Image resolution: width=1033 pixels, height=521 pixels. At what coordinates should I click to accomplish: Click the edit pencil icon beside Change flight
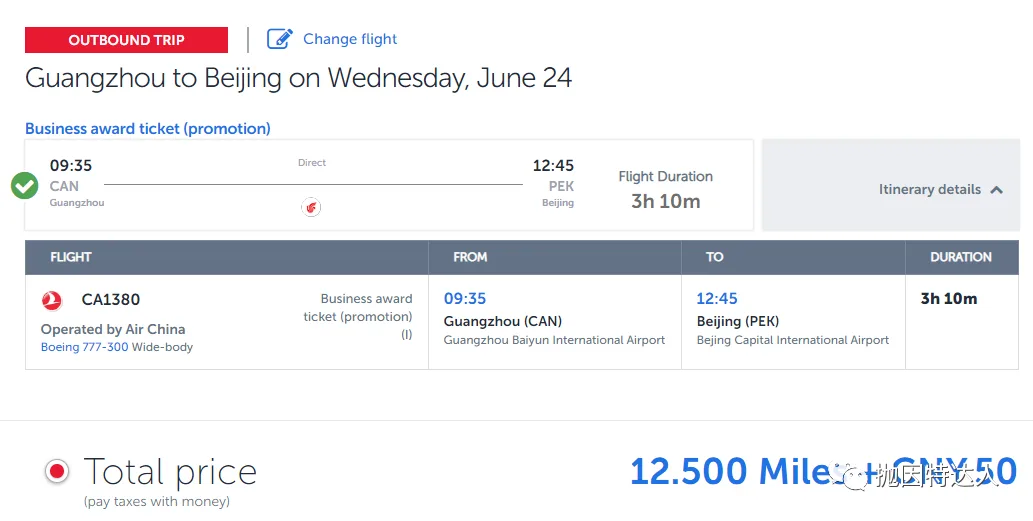click(x=279, y=39)
